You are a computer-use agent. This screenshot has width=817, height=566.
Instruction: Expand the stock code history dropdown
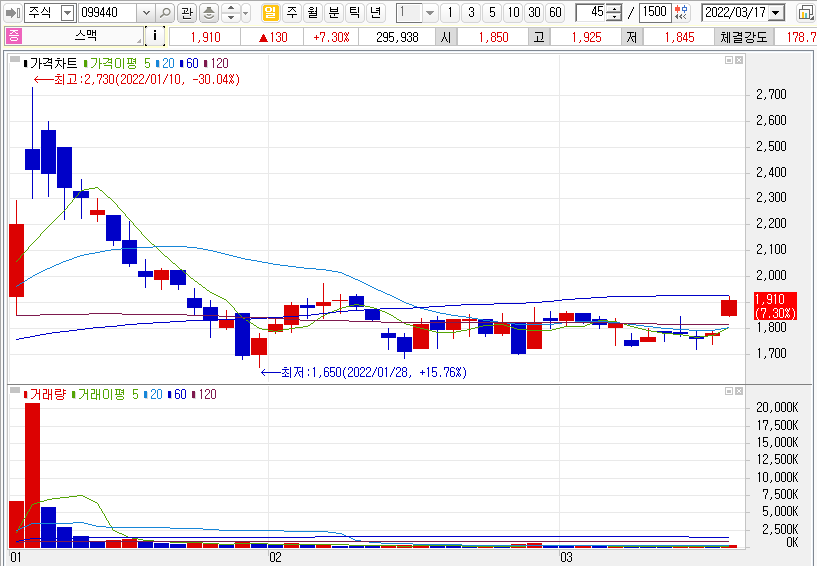click(x=146, y=13)
